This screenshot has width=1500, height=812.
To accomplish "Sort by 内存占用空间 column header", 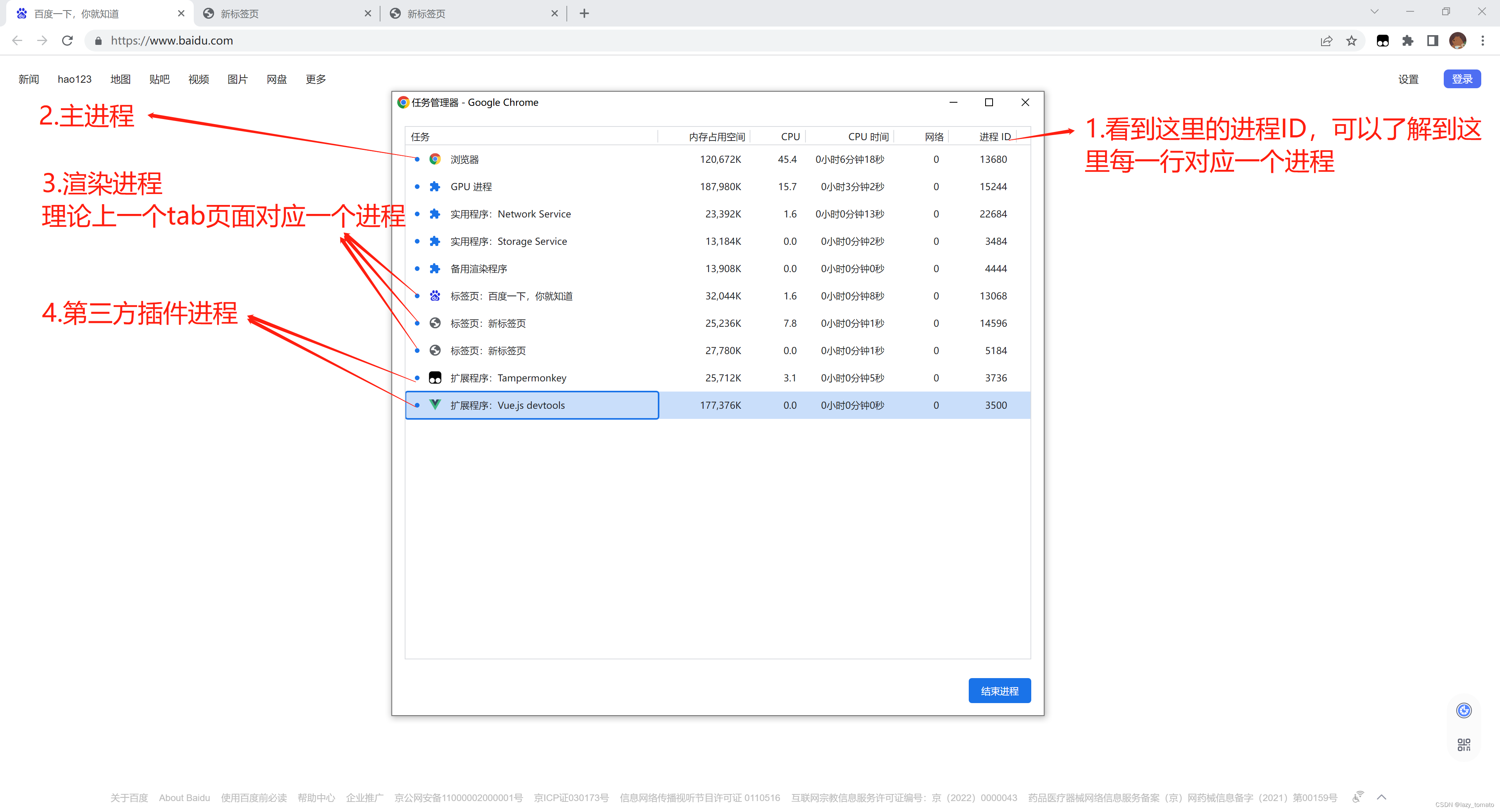I will (704, 136).
